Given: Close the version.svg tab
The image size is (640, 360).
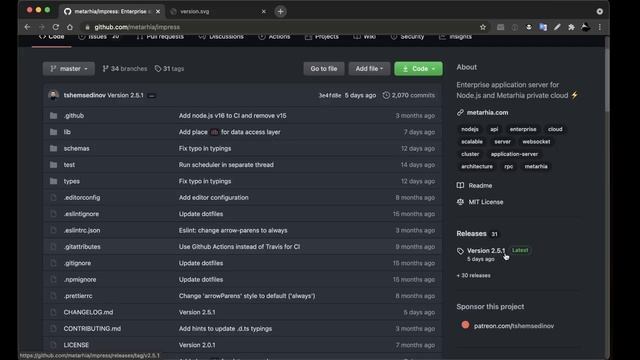Looking at the screenshot, I should tap(264, 11).
